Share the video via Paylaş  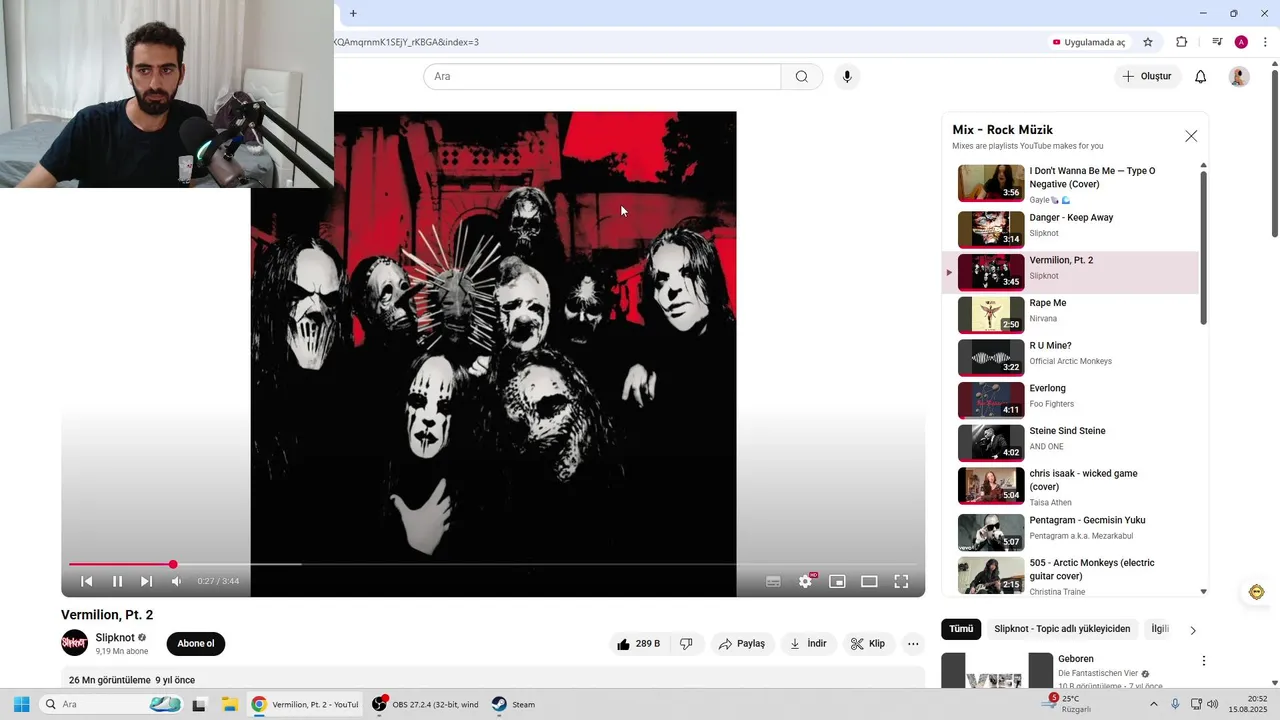(x=742, y=644)
